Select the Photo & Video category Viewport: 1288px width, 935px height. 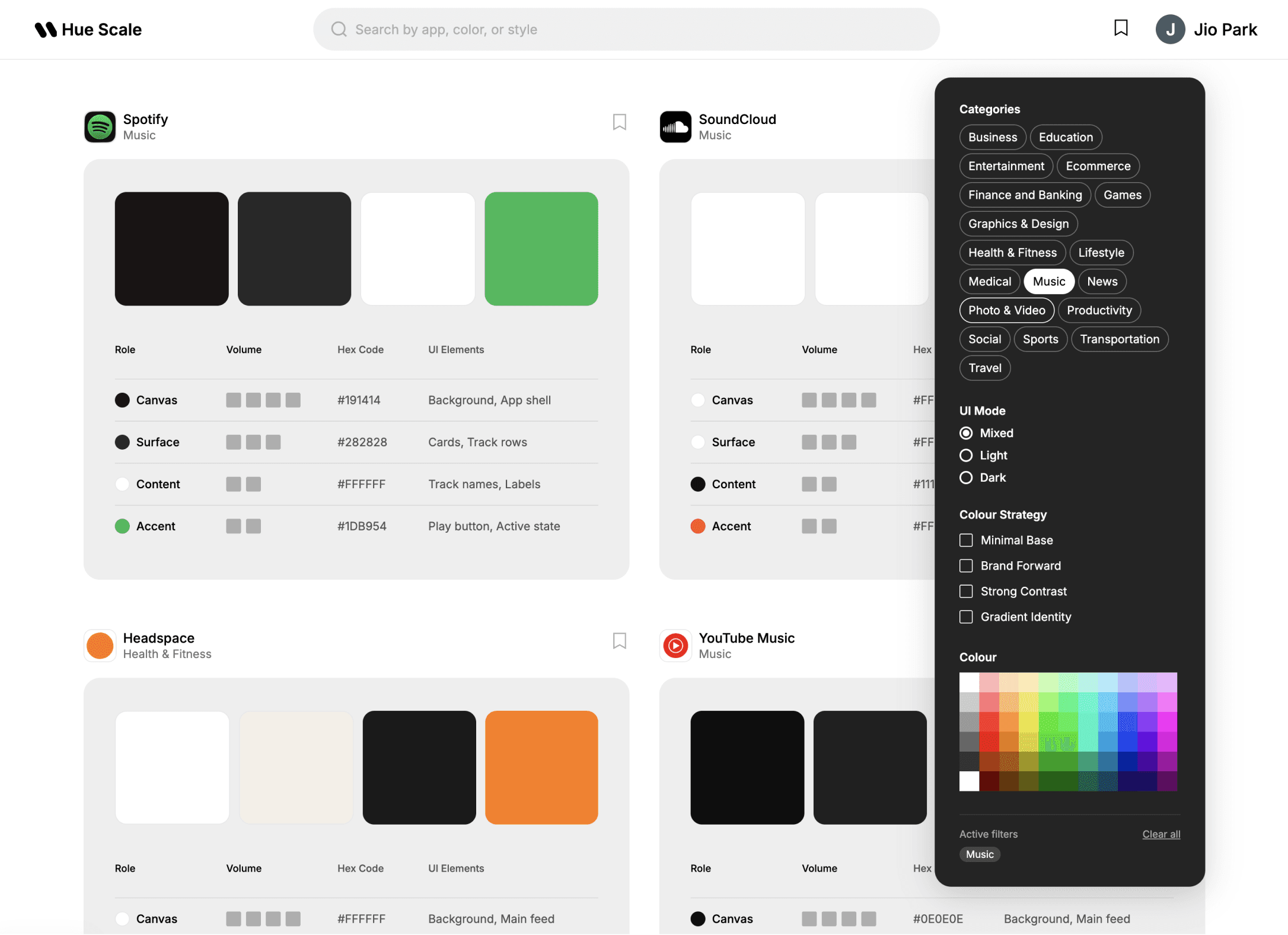click(1006, 310)
